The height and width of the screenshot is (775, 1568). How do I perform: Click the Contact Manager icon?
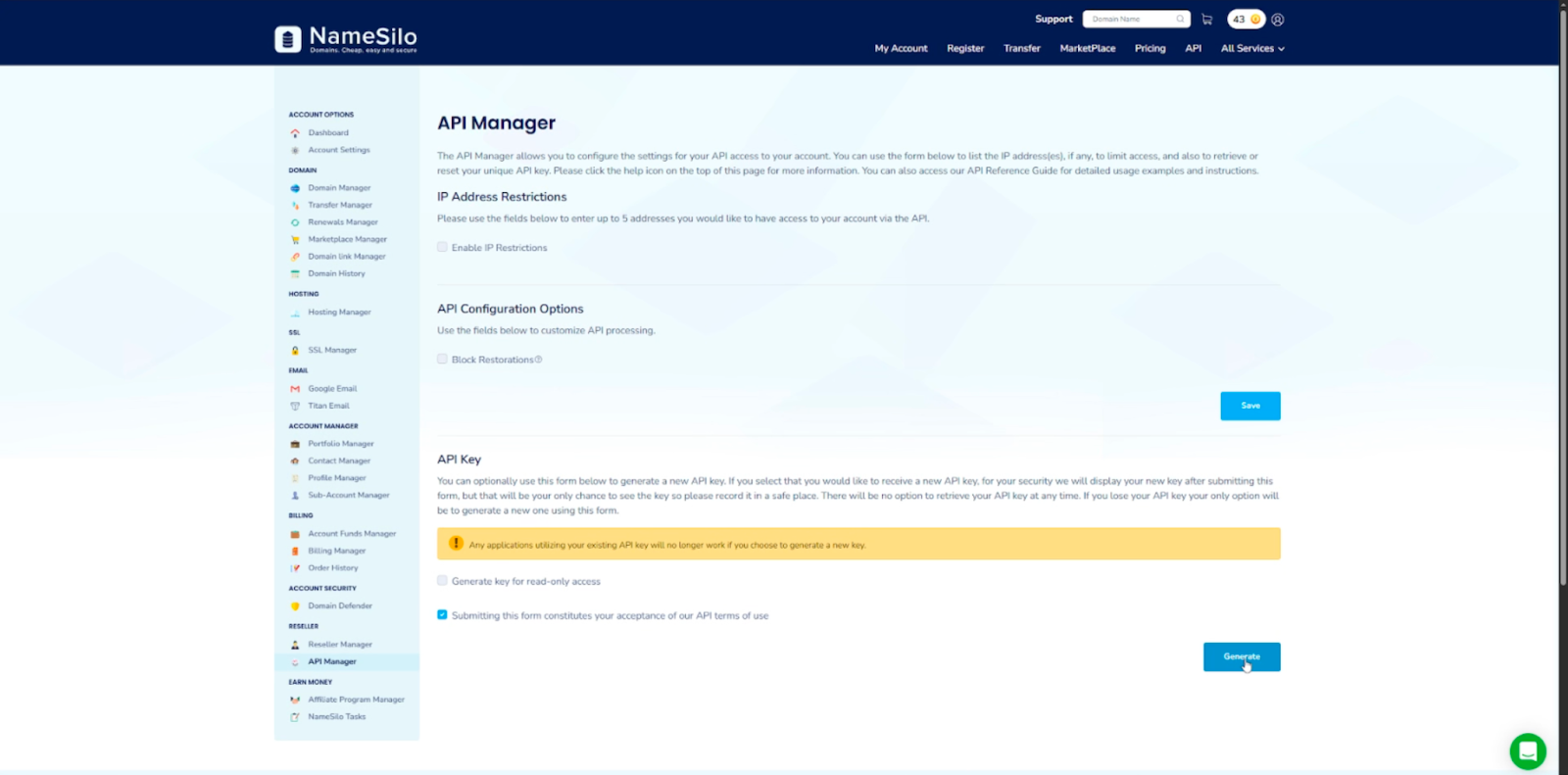[x=295, y=460]
